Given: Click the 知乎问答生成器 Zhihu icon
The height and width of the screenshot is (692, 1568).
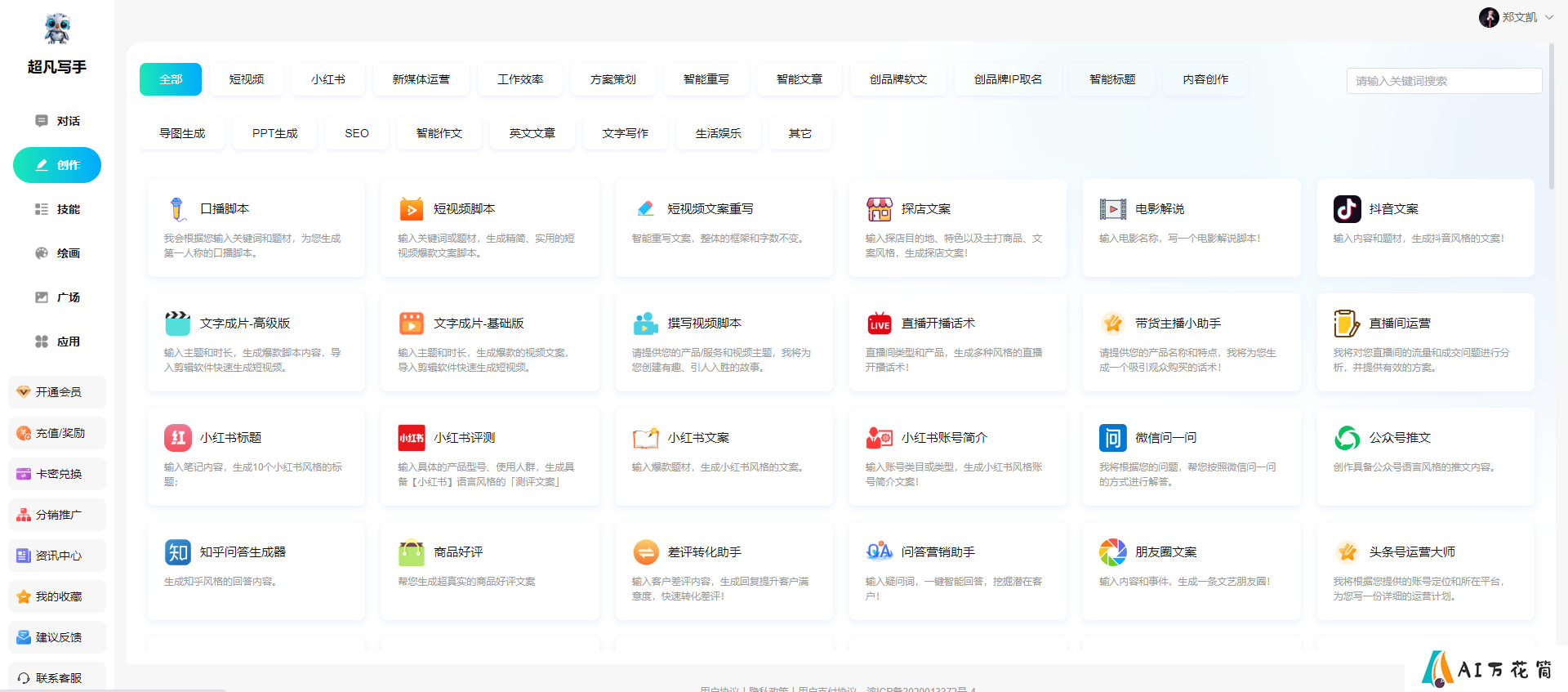Looking at the screenshot, I should click(x=177, y=552).
